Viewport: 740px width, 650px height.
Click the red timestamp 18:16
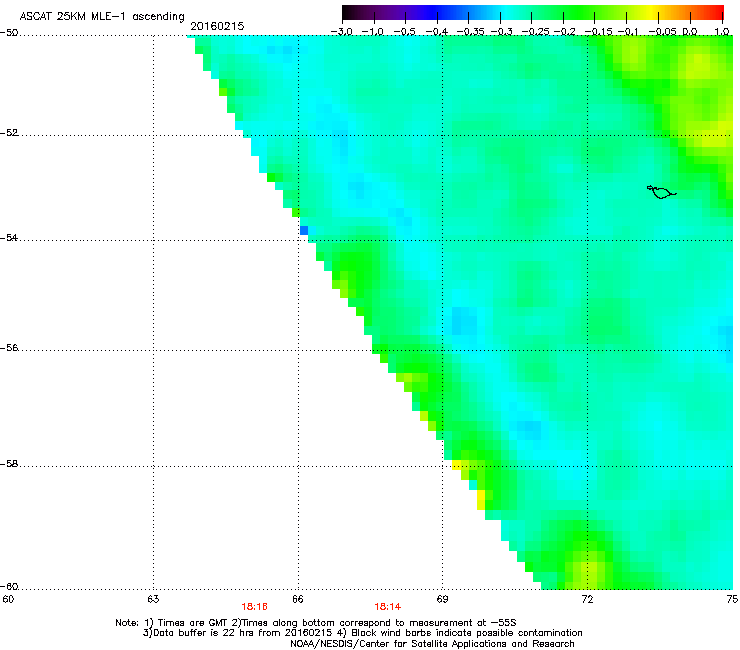(254, 607)
